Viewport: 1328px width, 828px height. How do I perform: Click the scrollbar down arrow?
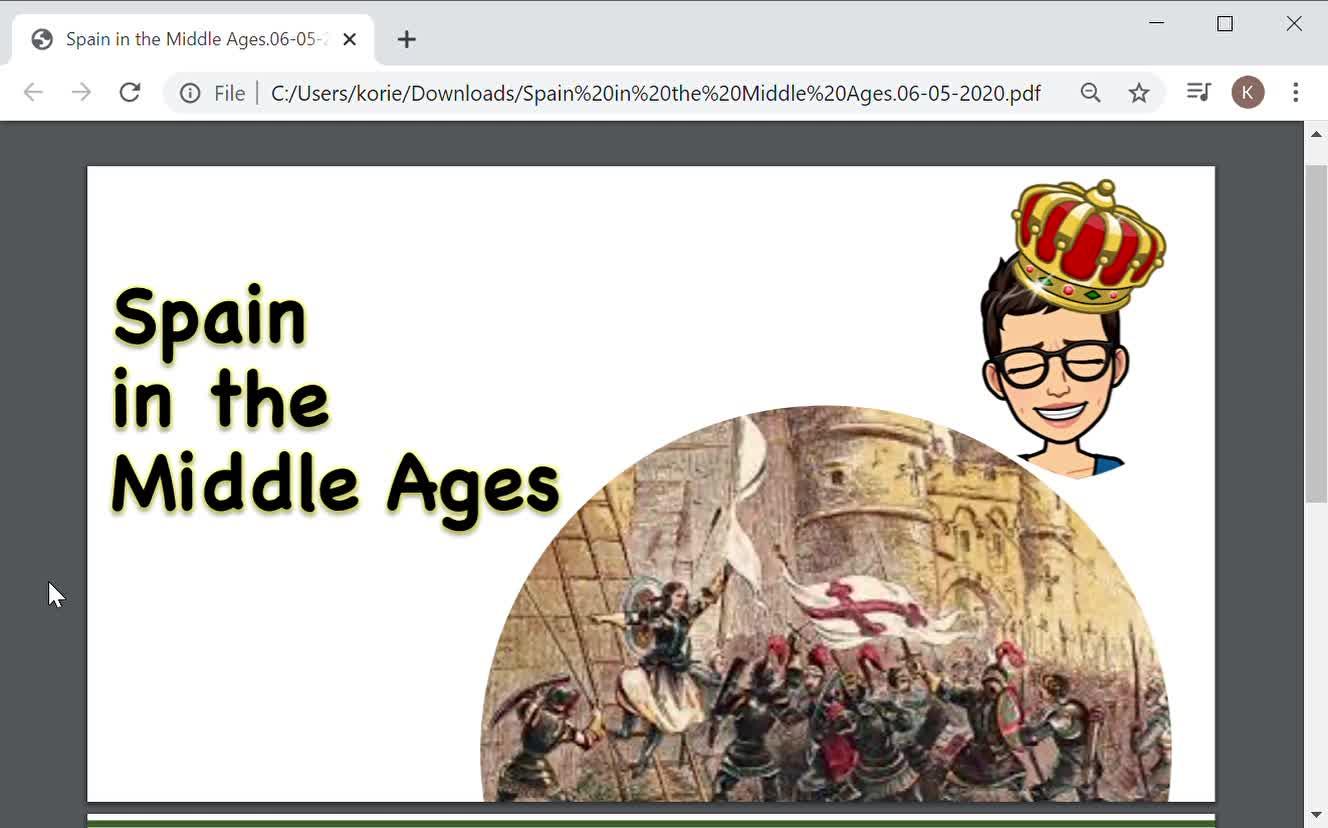coord(1316,815)
